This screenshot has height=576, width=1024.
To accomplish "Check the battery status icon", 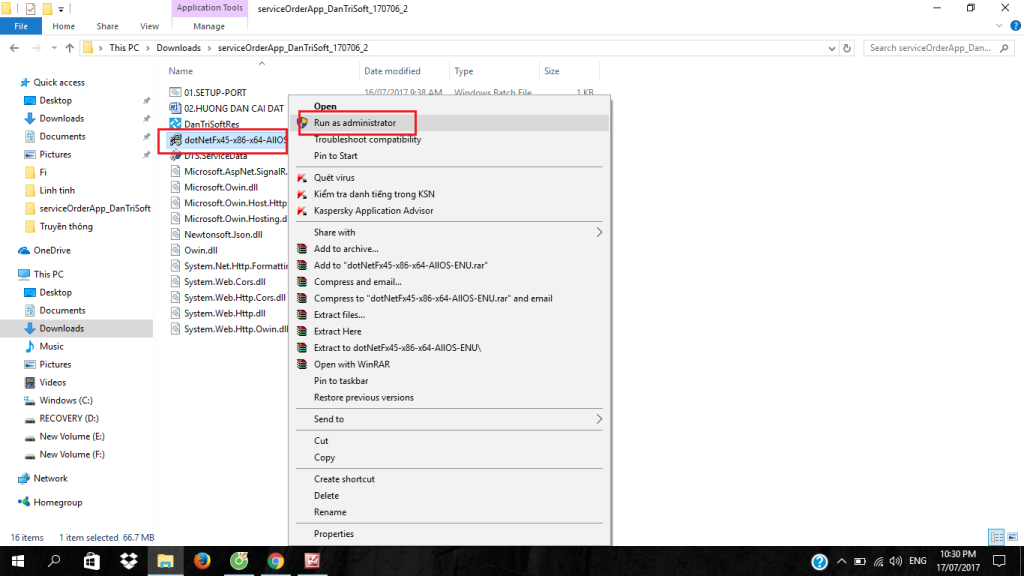I will [860, 561].
